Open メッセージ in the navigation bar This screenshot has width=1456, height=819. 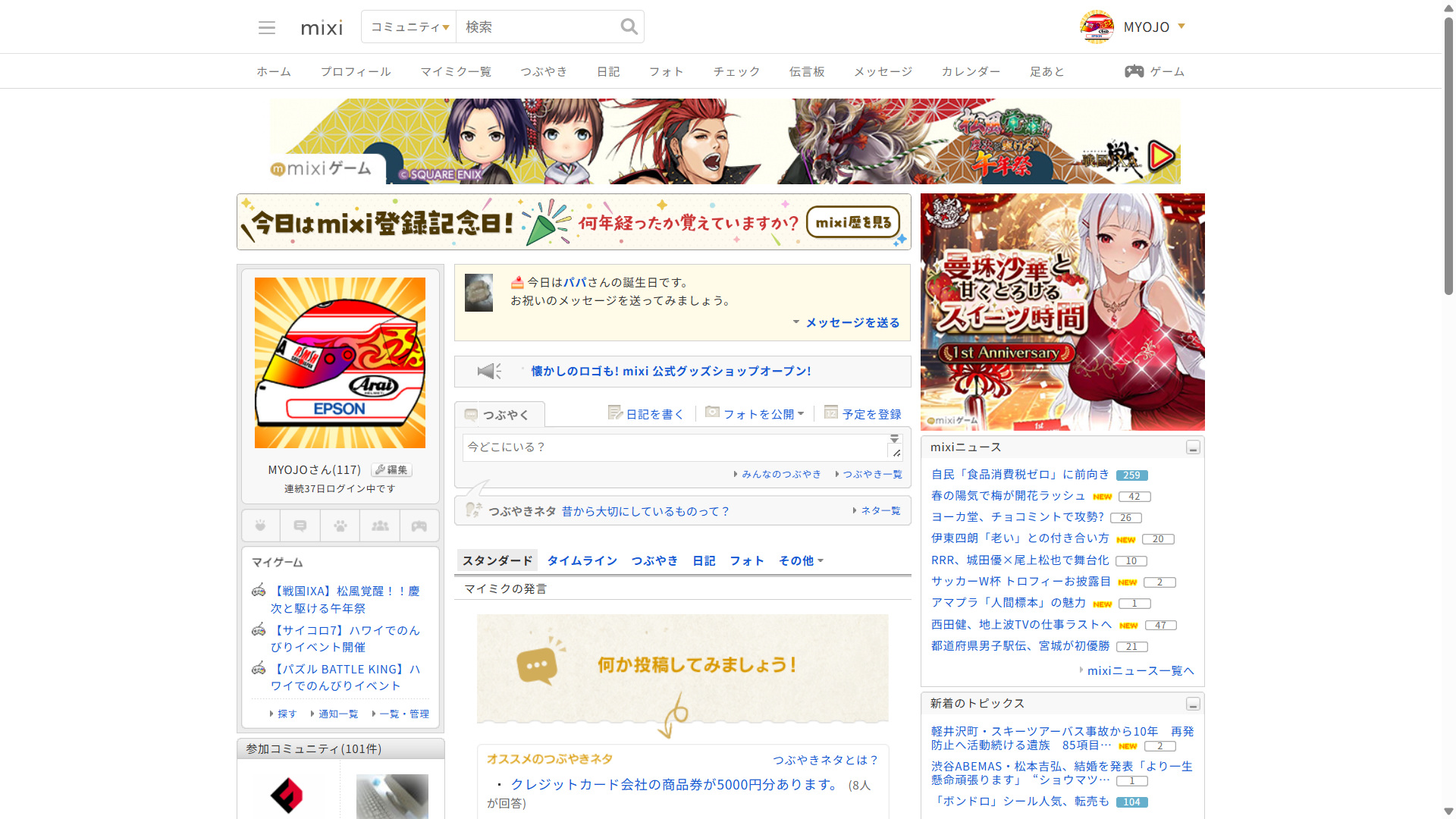click(883, 71)
